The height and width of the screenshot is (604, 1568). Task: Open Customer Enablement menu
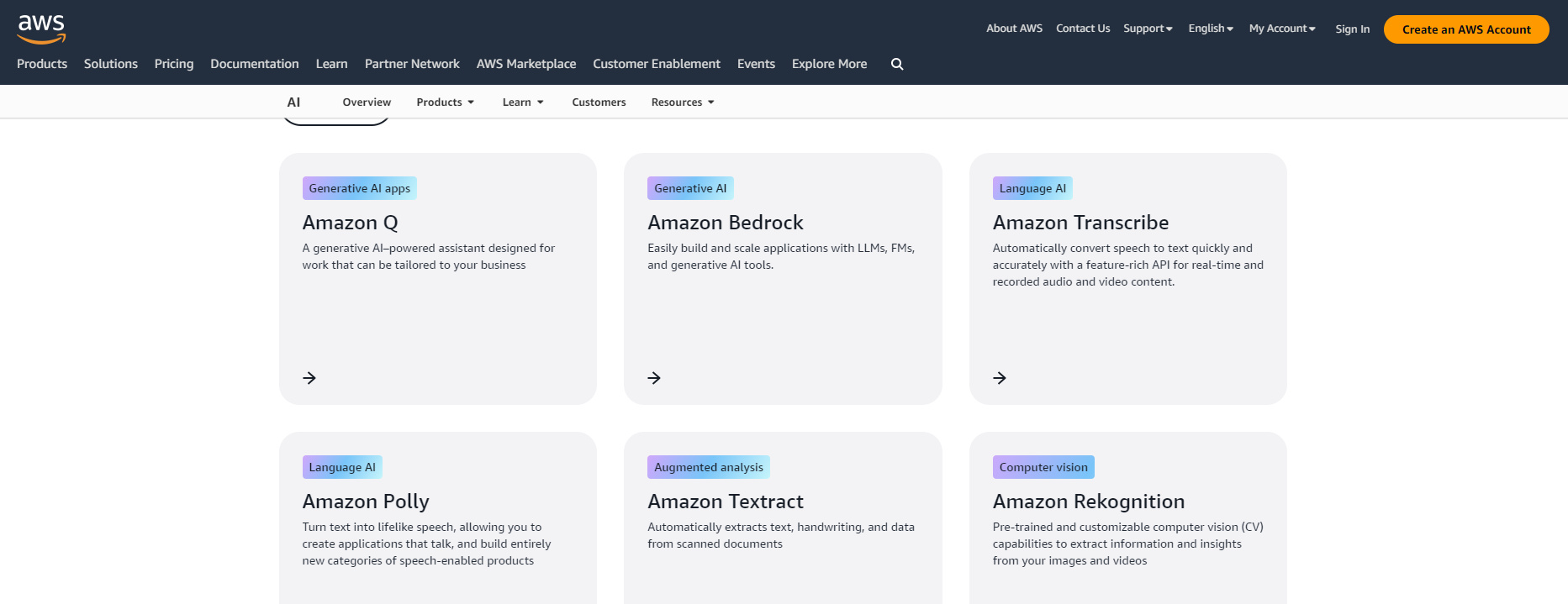click(657, 64)
